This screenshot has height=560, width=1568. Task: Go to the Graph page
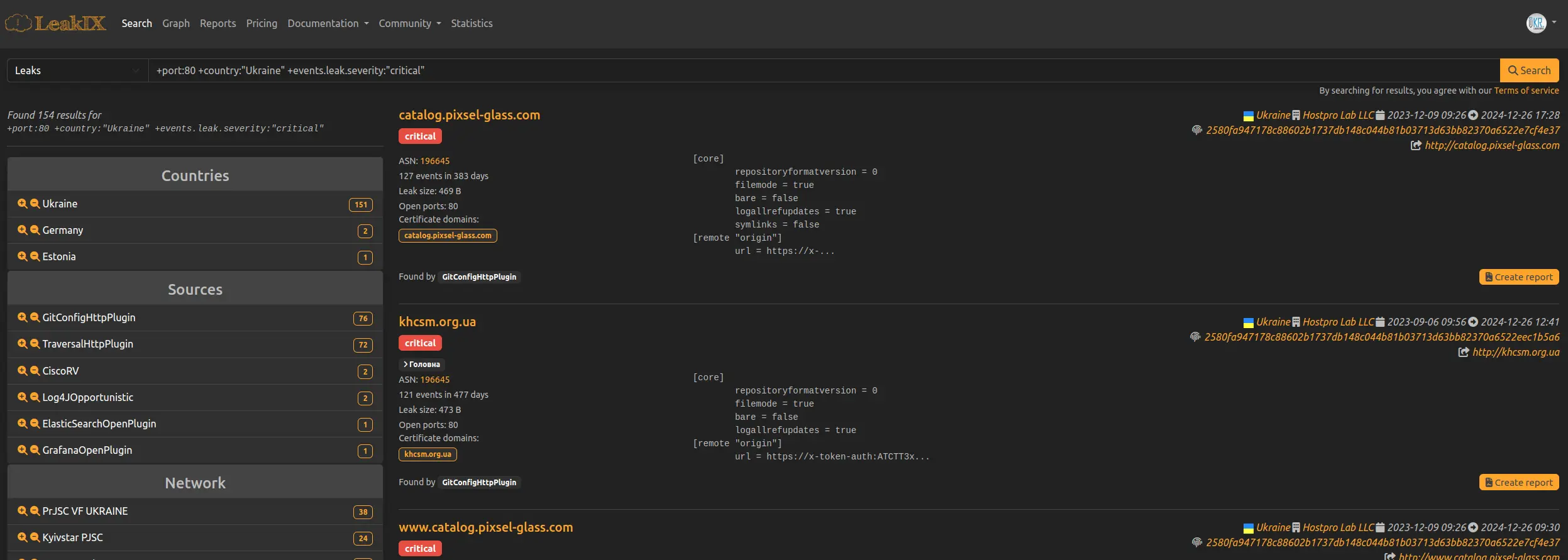[175, 23]
